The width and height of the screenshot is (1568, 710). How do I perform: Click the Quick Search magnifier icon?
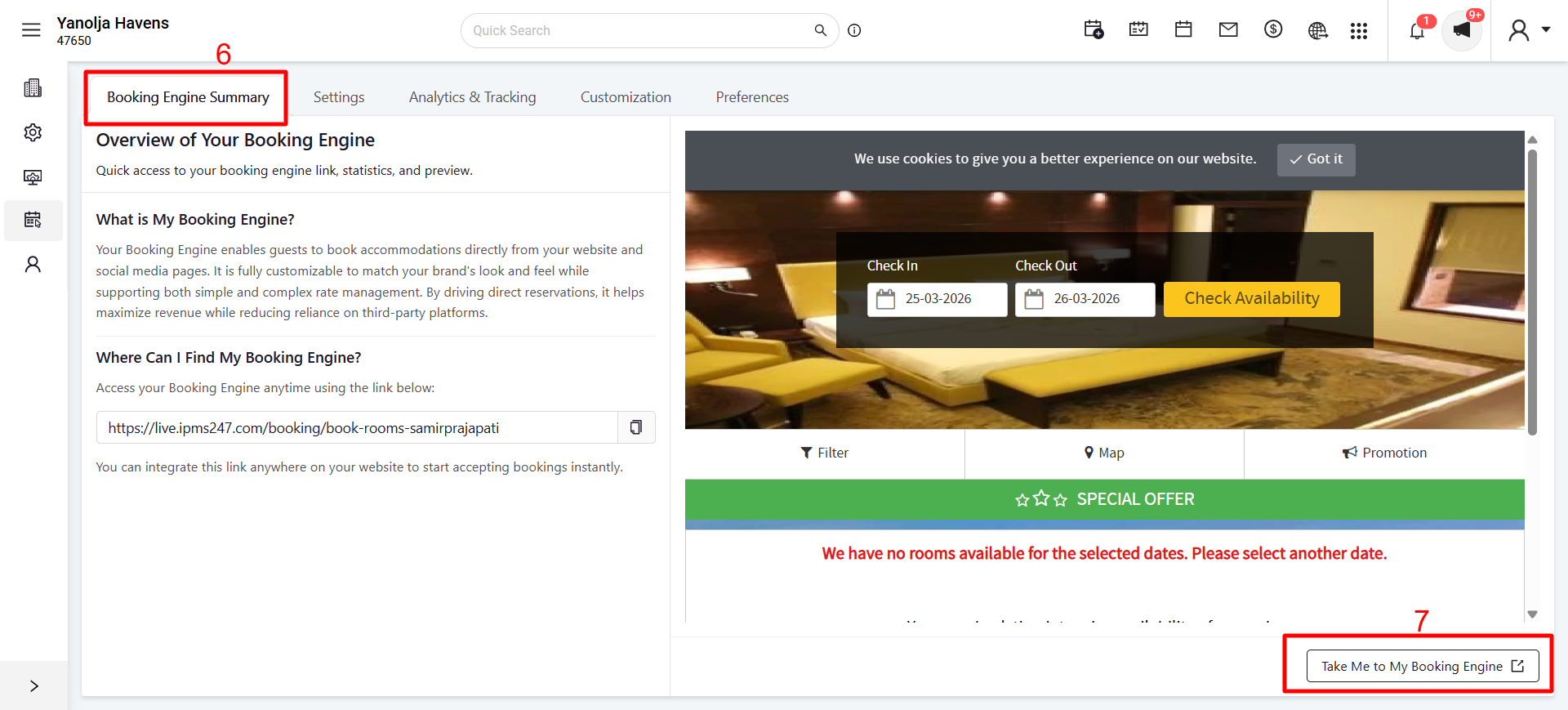(x=821, y=30)
